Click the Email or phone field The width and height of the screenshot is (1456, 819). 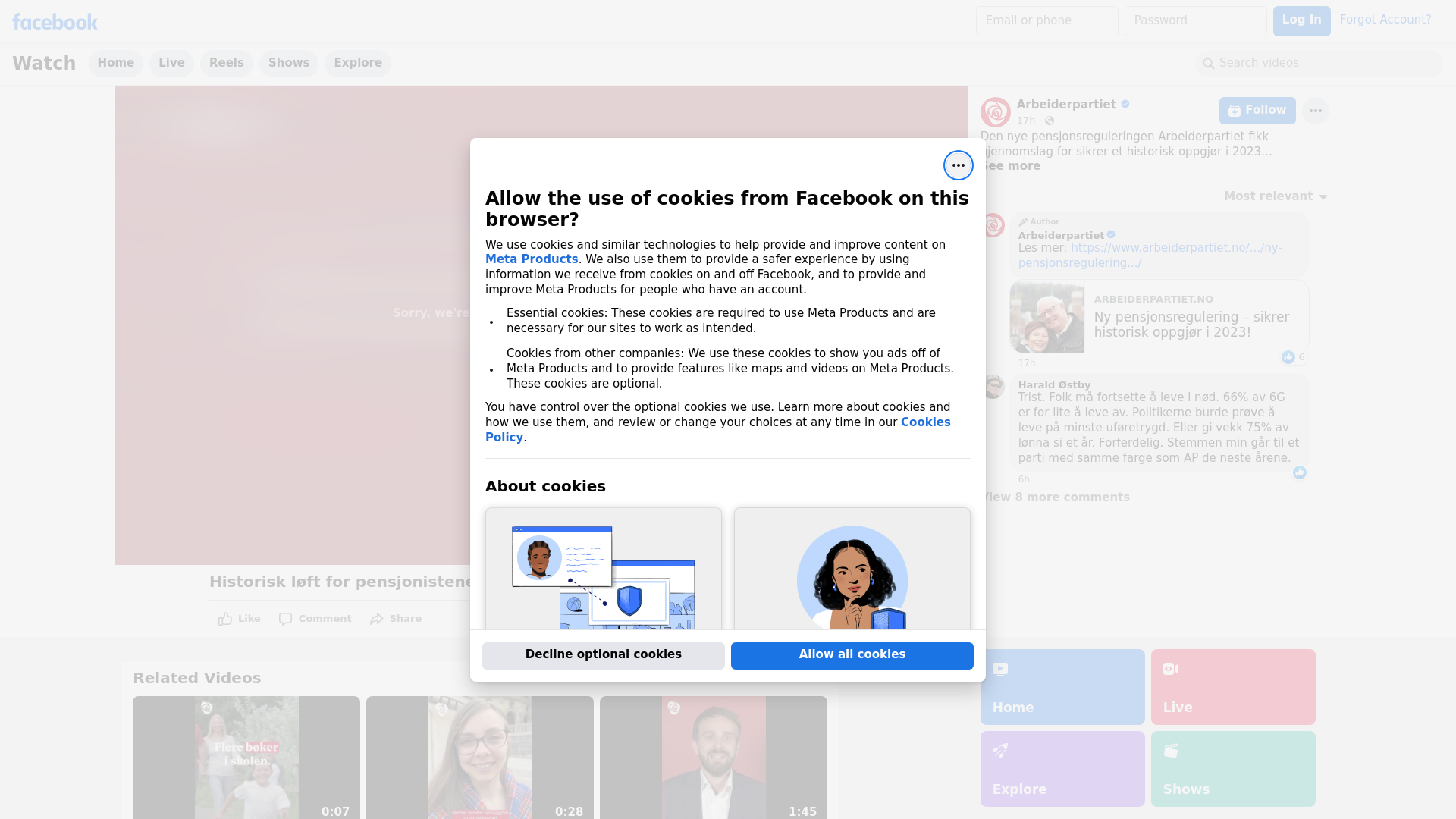1047,21
